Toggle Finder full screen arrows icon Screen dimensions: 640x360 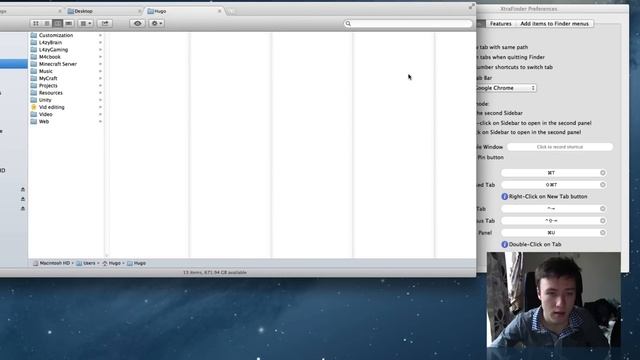(471, 6)
